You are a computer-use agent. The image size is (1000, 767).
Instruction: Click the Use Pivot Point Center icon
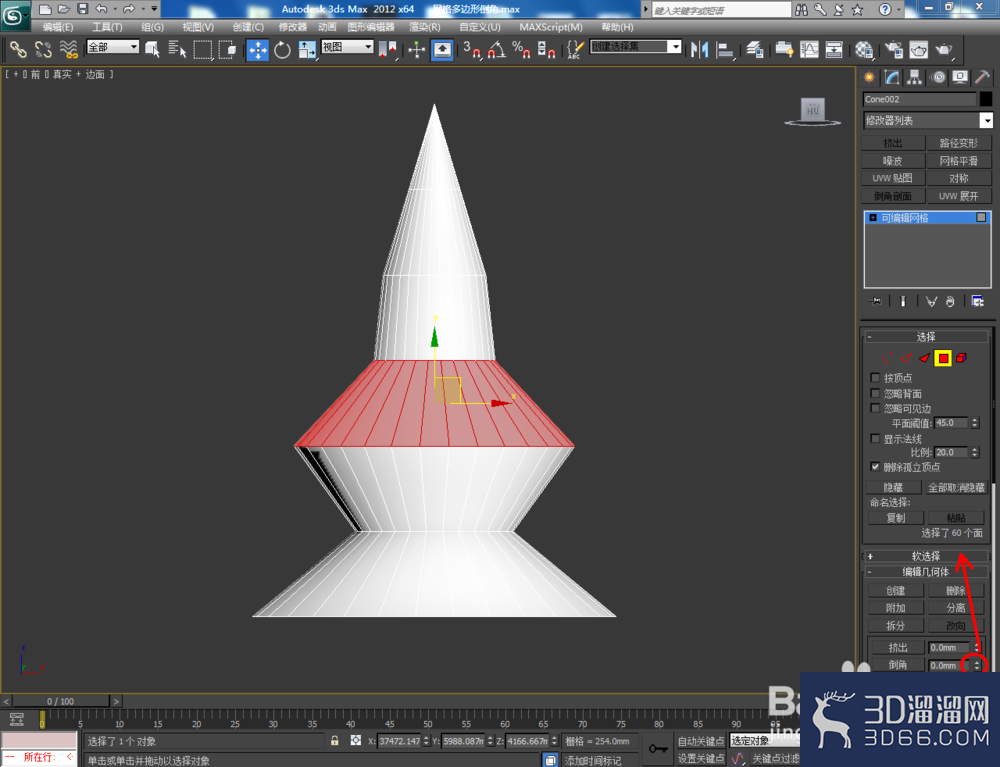coord(387,49)
